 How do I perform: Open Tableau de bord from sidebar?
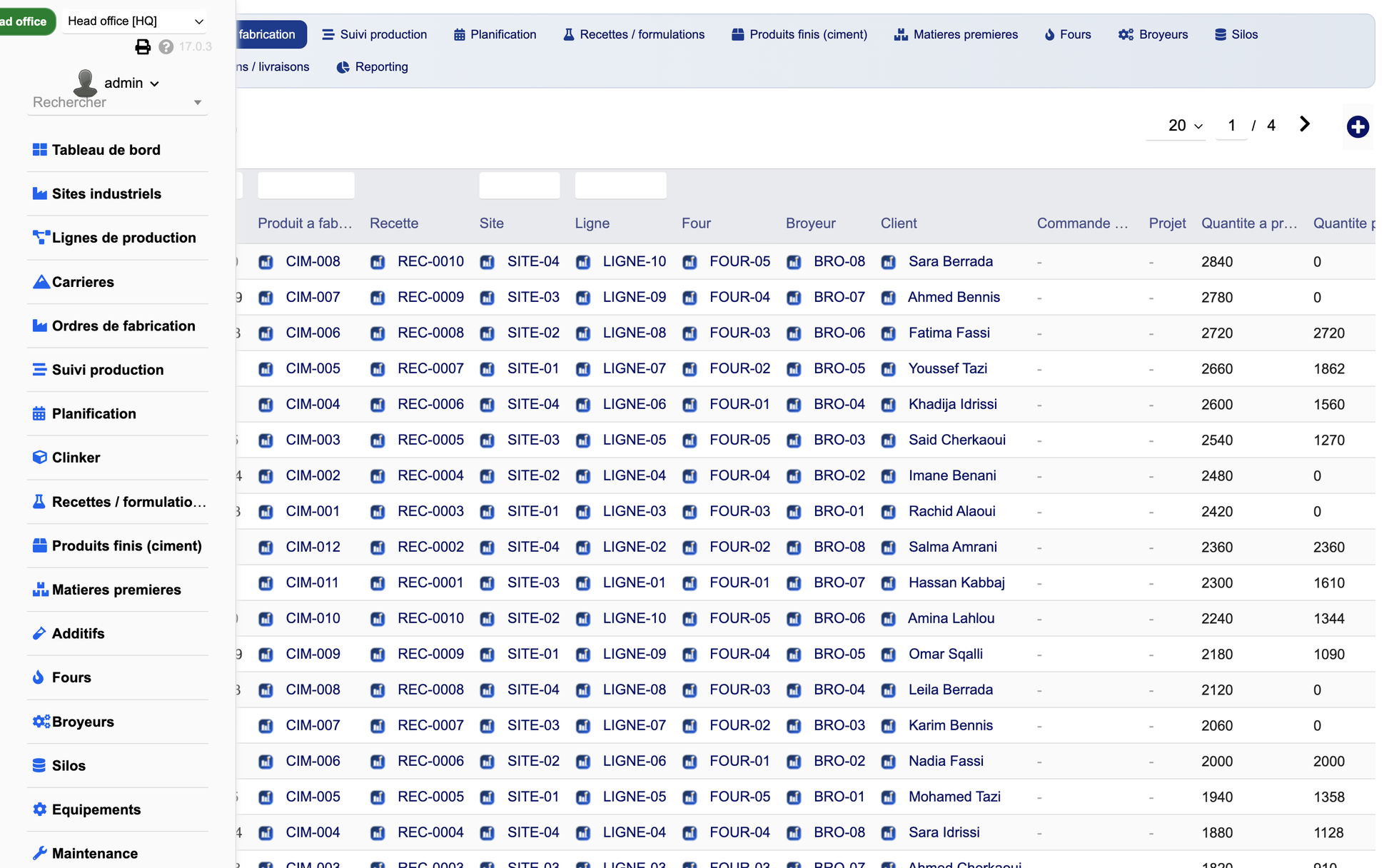(106, 150)
